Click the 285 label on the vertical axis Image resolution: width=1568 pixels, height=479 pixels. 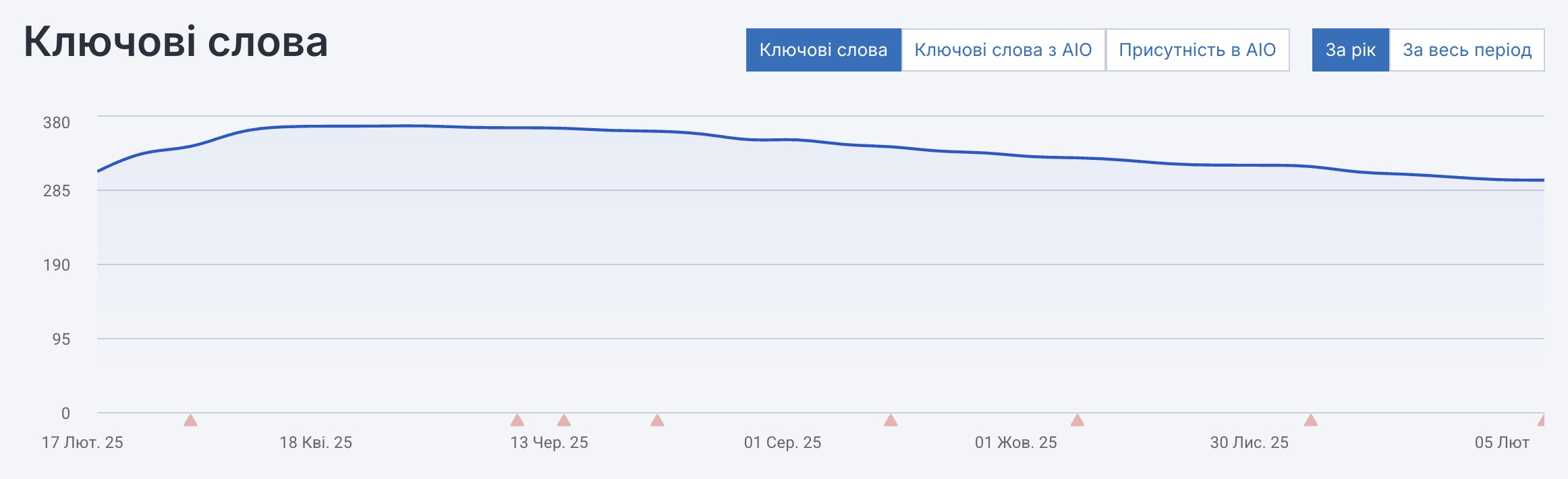(57, 191)
